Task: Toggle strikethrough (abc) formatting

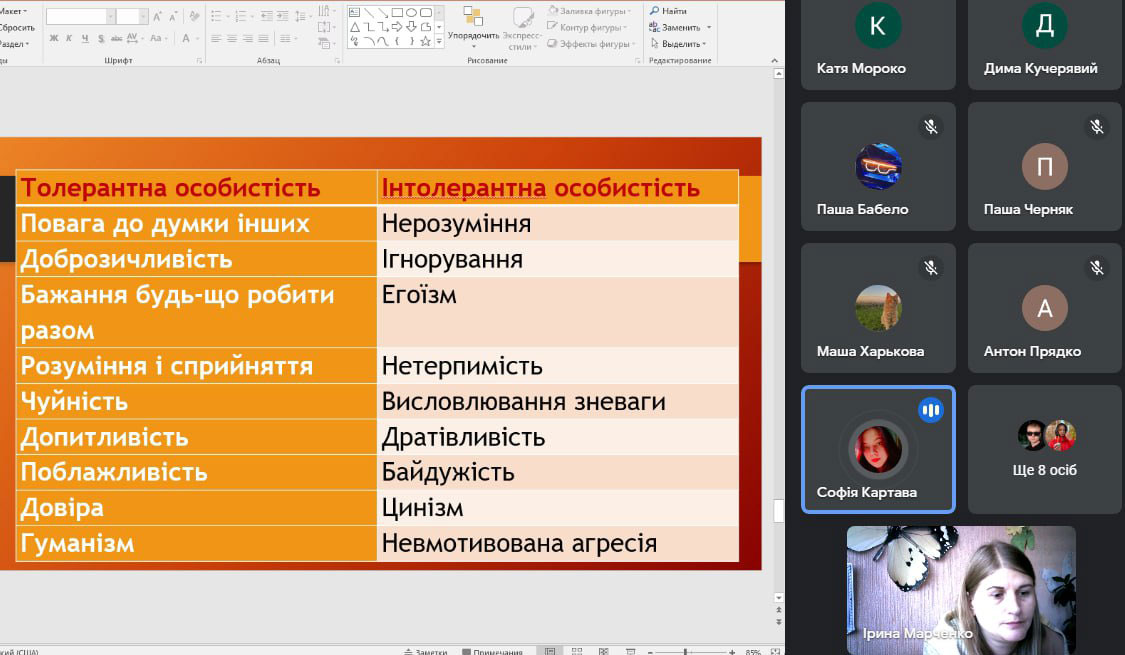Action: pos(116,39)
